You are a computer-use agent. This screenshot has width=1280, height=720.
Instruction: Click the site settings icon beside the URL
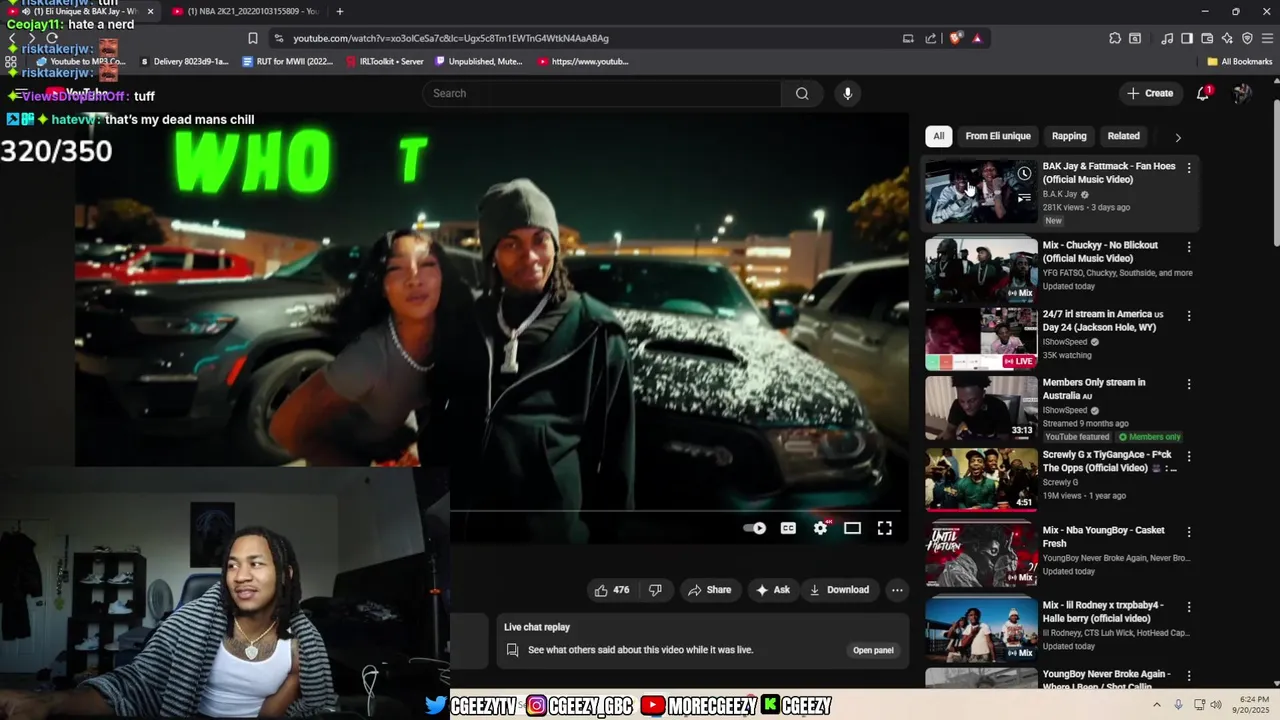[x=278, y=38]
